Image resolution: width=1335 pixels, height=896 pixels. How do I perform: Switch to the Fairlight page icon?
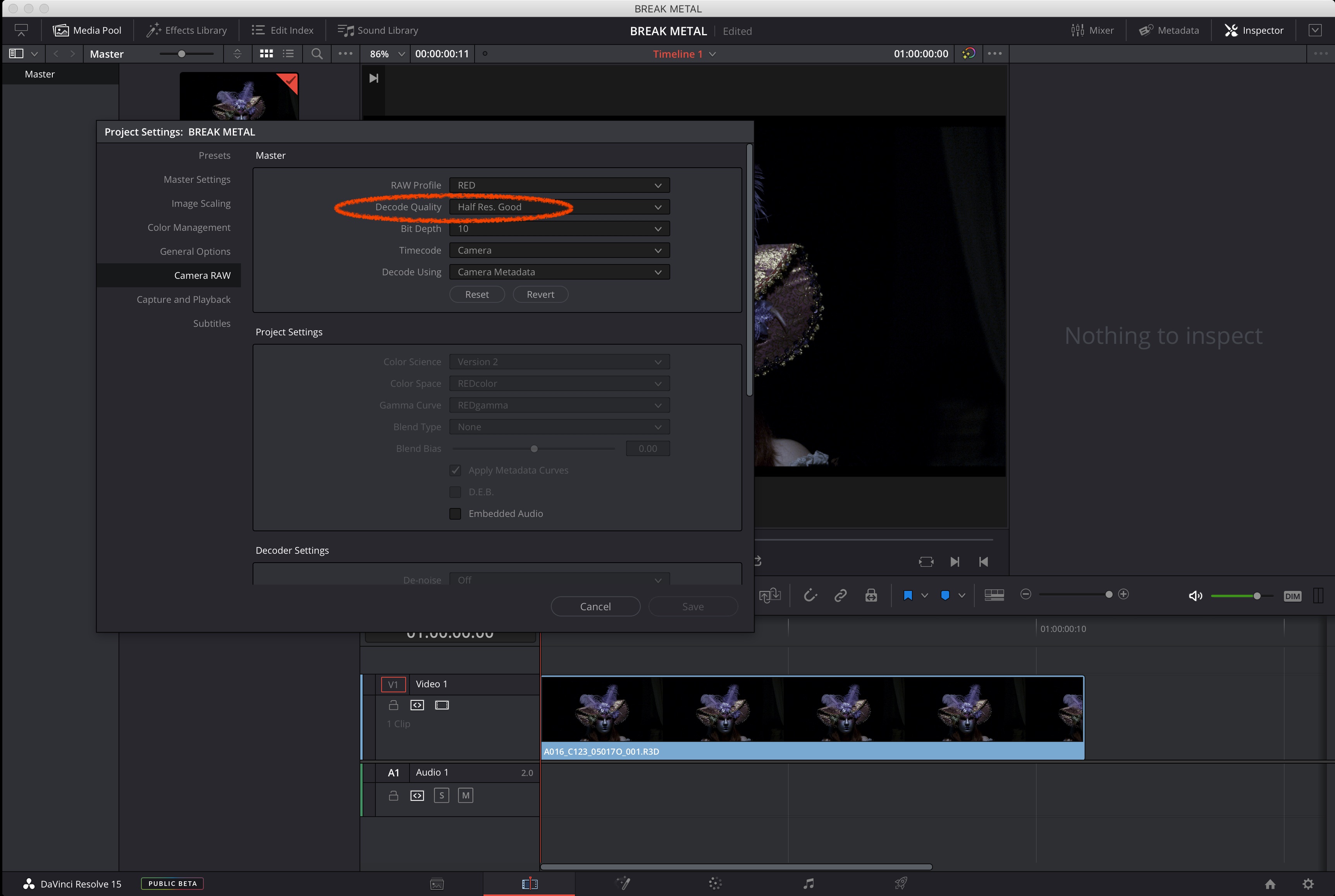click(x=809, y=884)
